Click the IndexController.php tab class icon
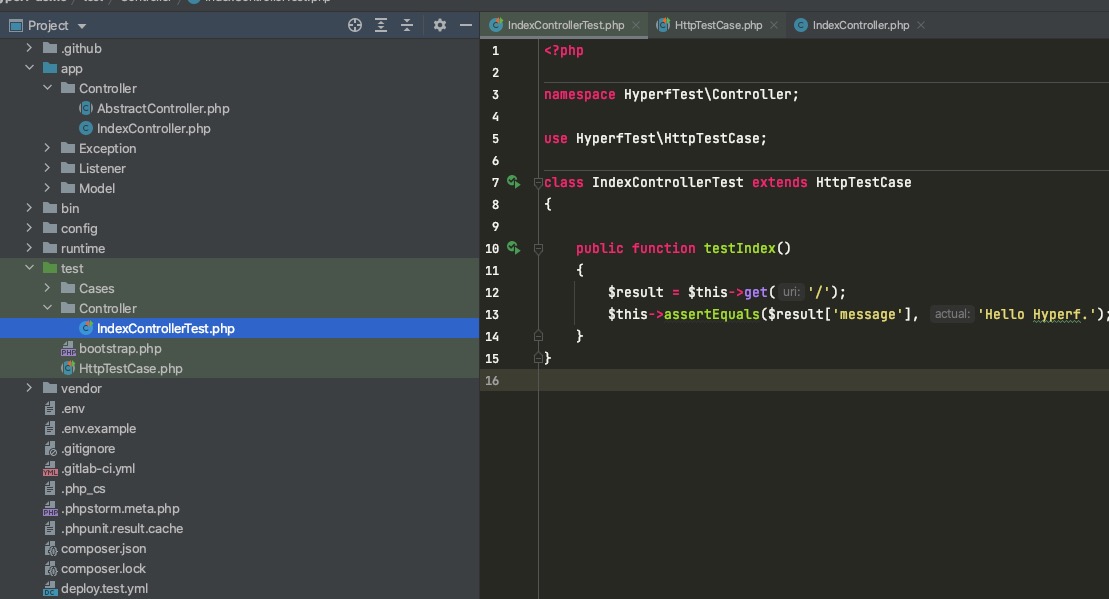 click(801, 25)
